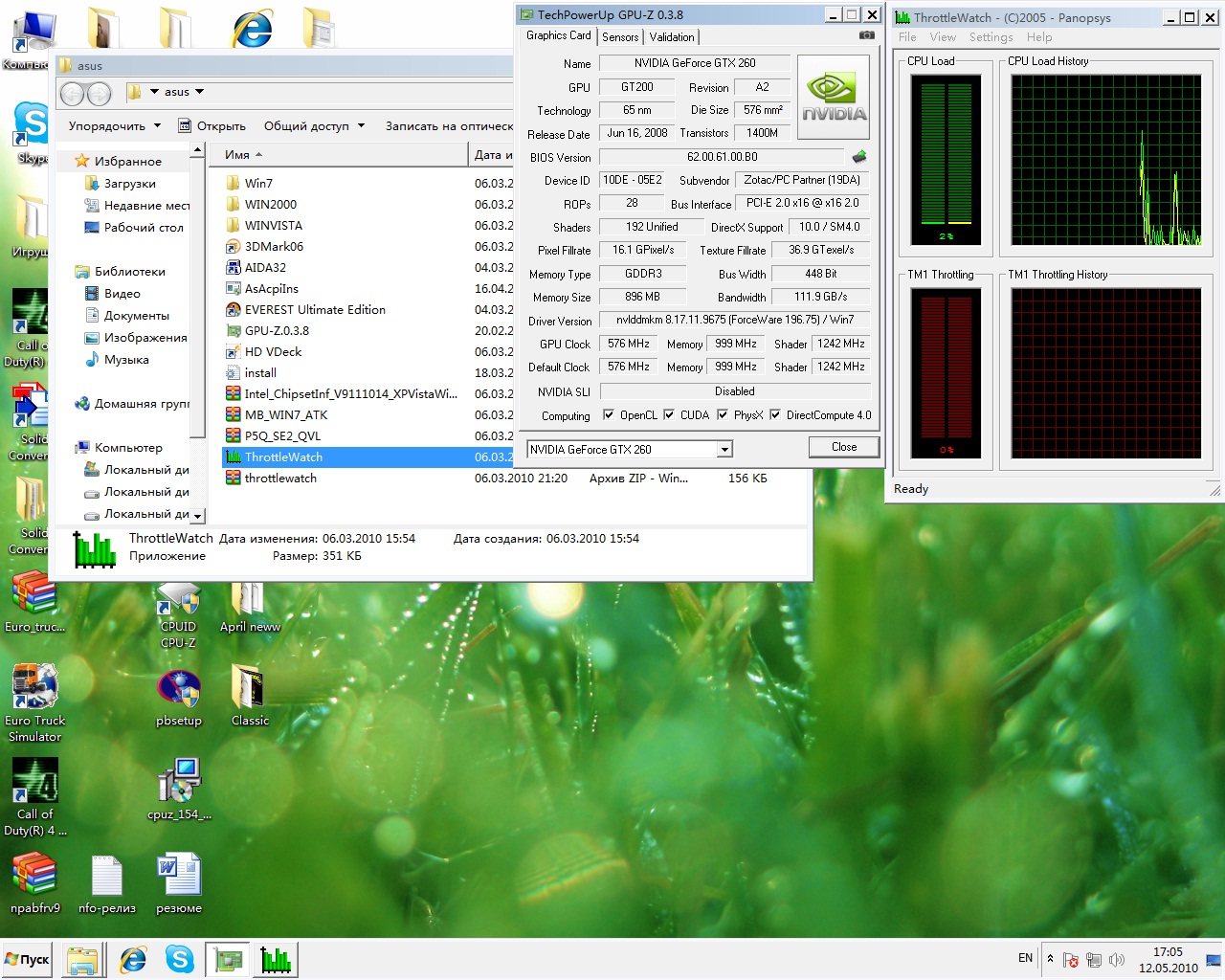Toggle the CUDA checkbox
The image size is (1225, 980).
pyautogui.click(x=669, y=415)
